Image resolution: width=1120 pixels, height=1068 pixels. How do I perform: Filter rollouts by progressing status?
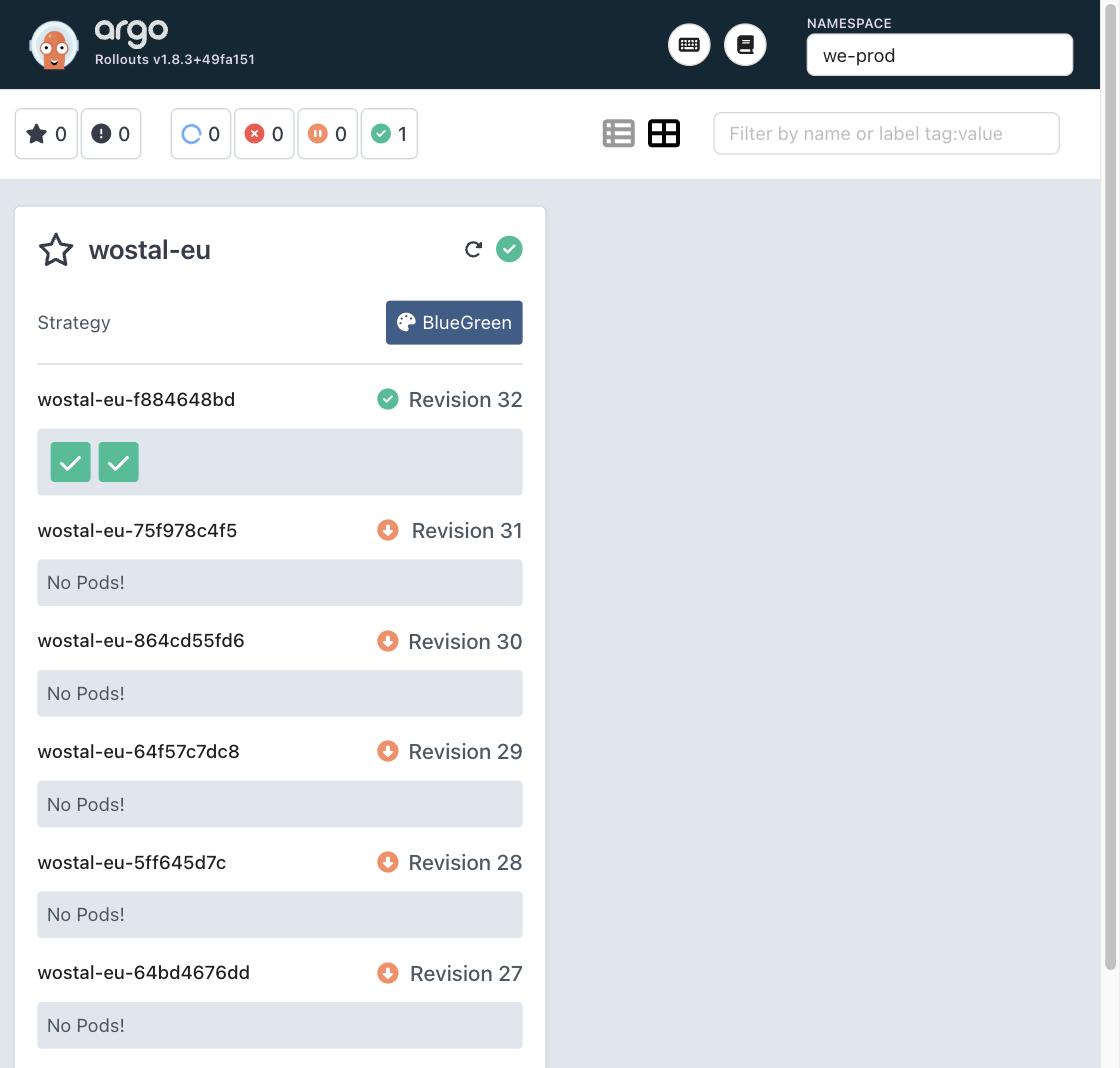(201, 134)
